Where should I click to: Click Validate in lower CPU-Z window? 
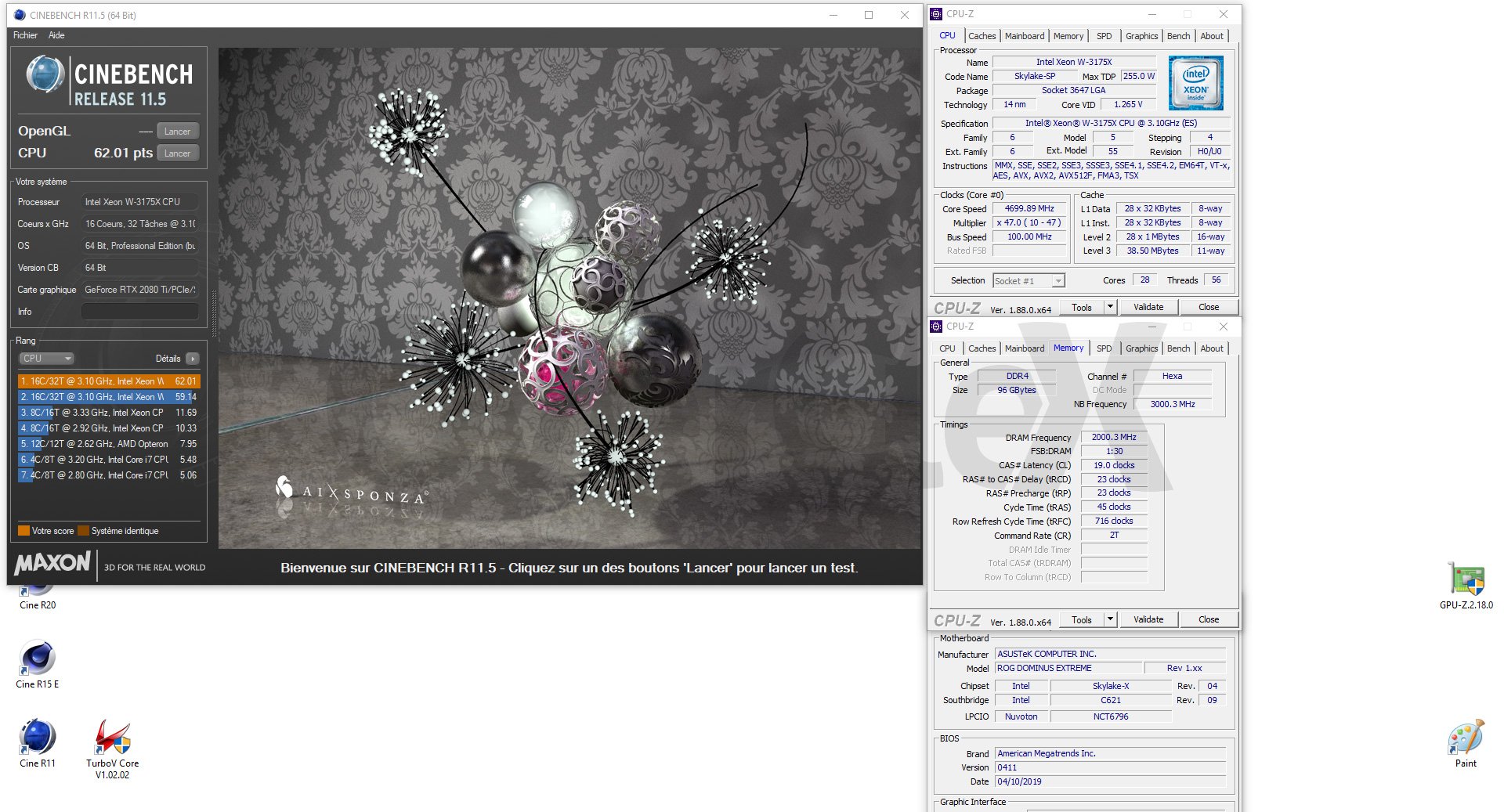tap(1148, 620)
